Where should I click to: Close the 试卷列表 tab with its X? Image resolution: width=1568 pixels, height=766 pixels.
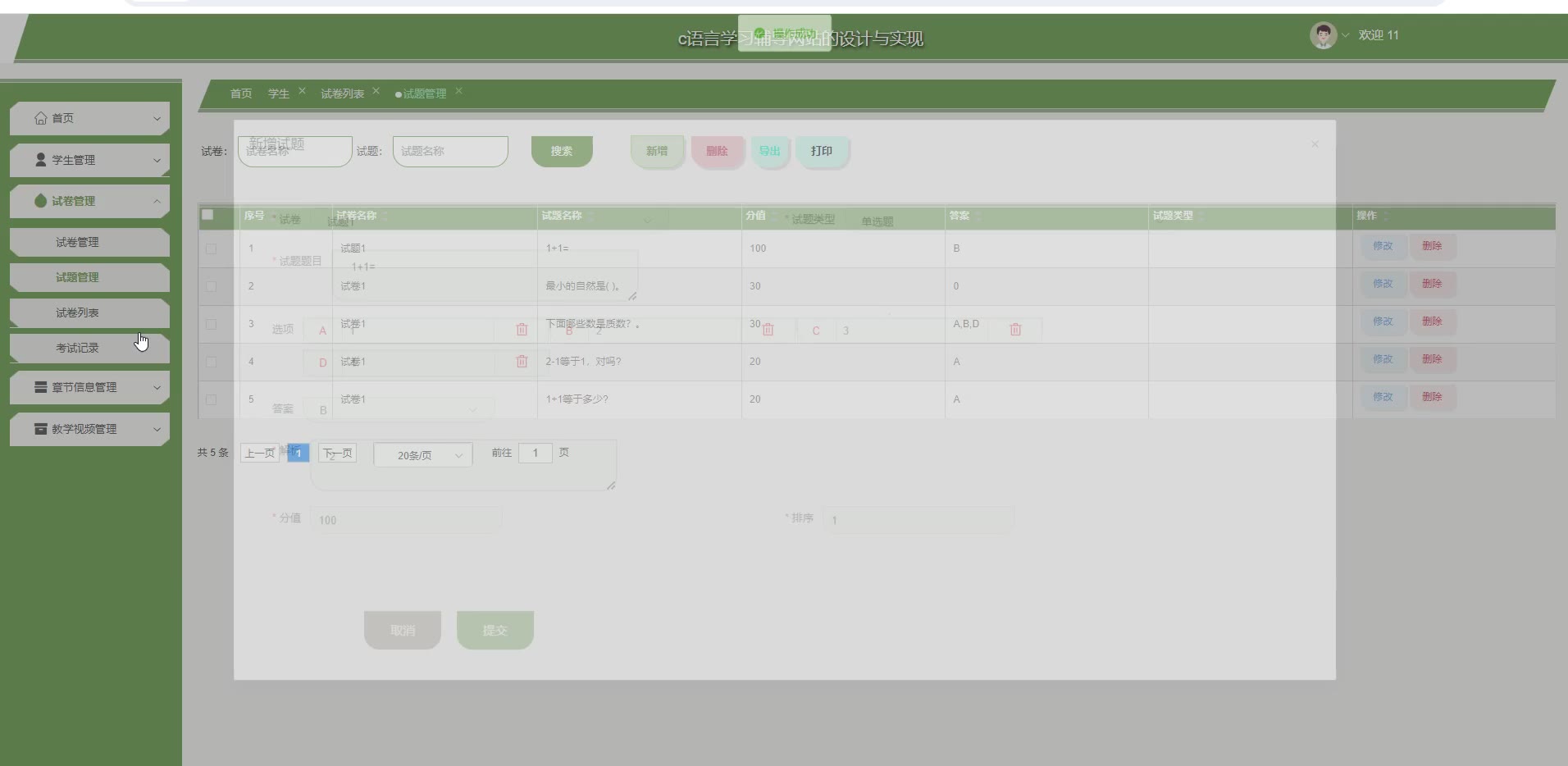point(376,91)
